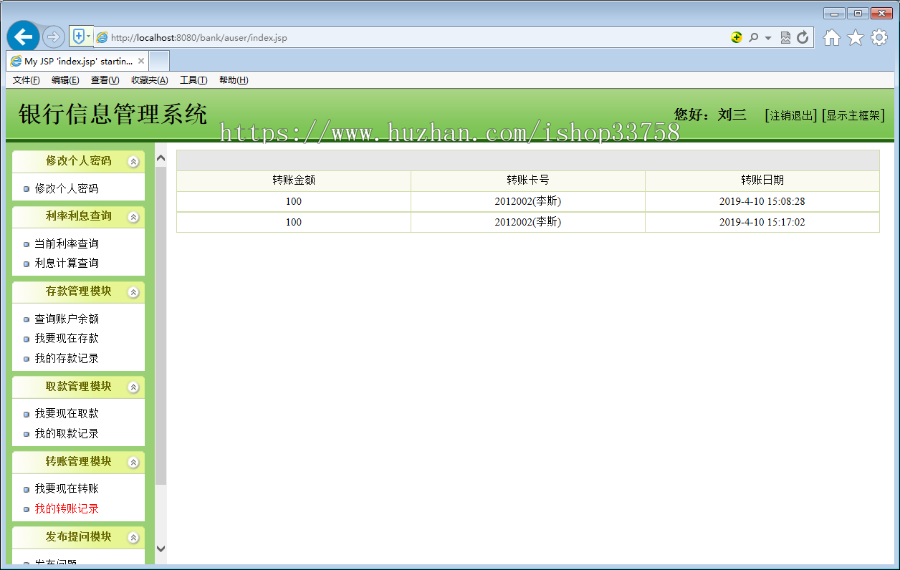Open a new blank tab button

coord(159,61)
